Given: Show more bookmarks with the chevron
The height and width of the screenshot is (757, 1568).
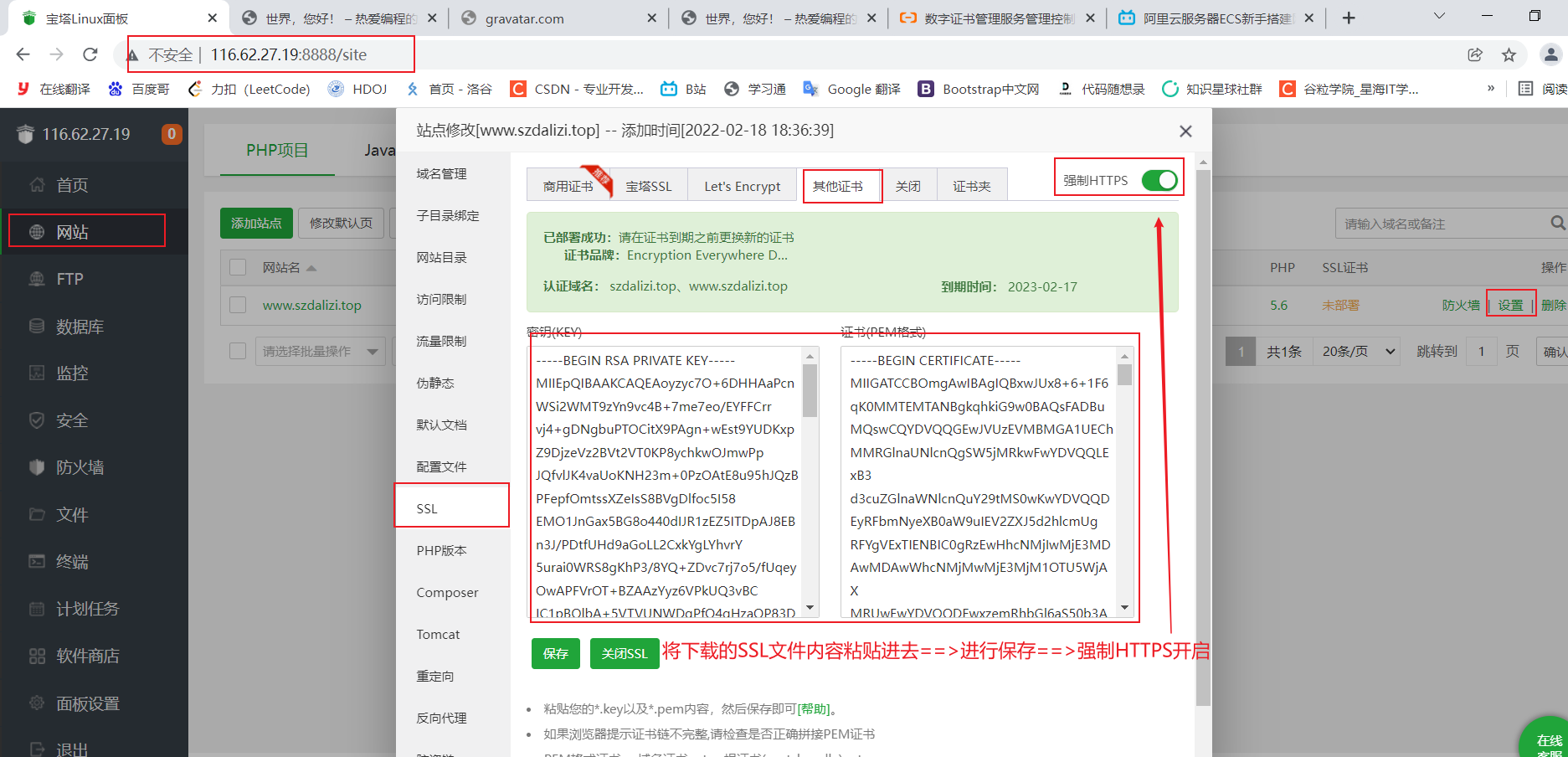Looking at the screenshot, I should point(1491,88).
